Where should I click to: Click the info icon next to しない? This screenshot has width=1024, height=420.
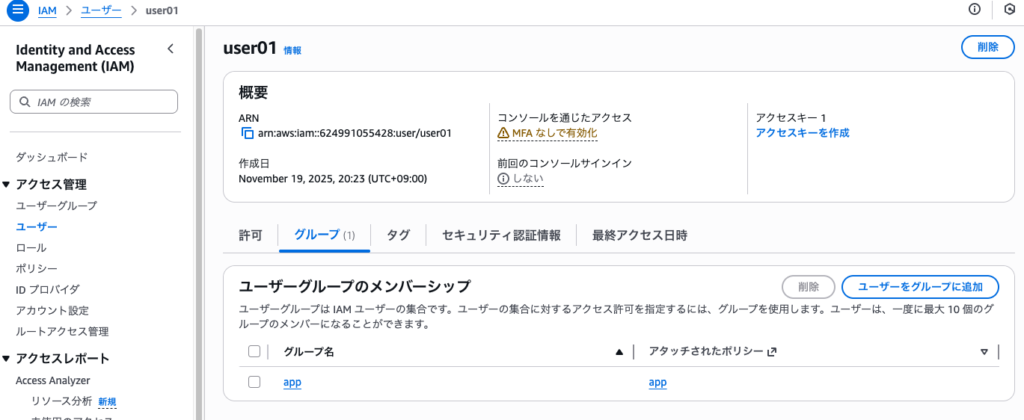pos(504,179)
